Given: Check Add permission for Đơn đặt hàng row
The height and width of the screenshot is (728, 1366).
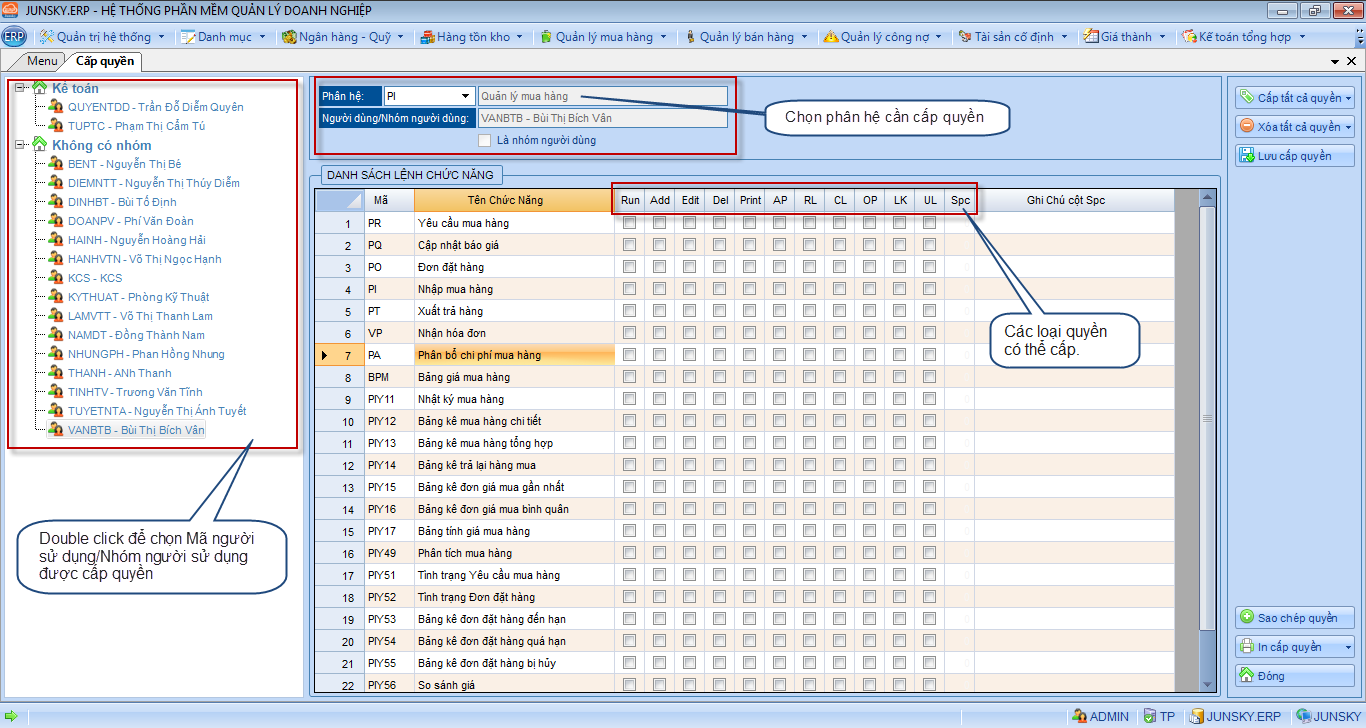Looking at the screenshot, I should click(660, 268).
